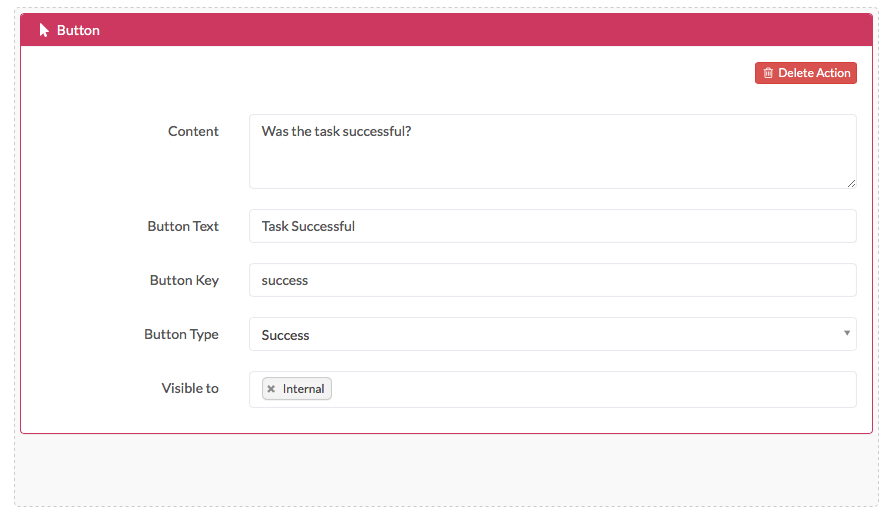
Task: Click the Content field label
Action: (x=193, y=131)
